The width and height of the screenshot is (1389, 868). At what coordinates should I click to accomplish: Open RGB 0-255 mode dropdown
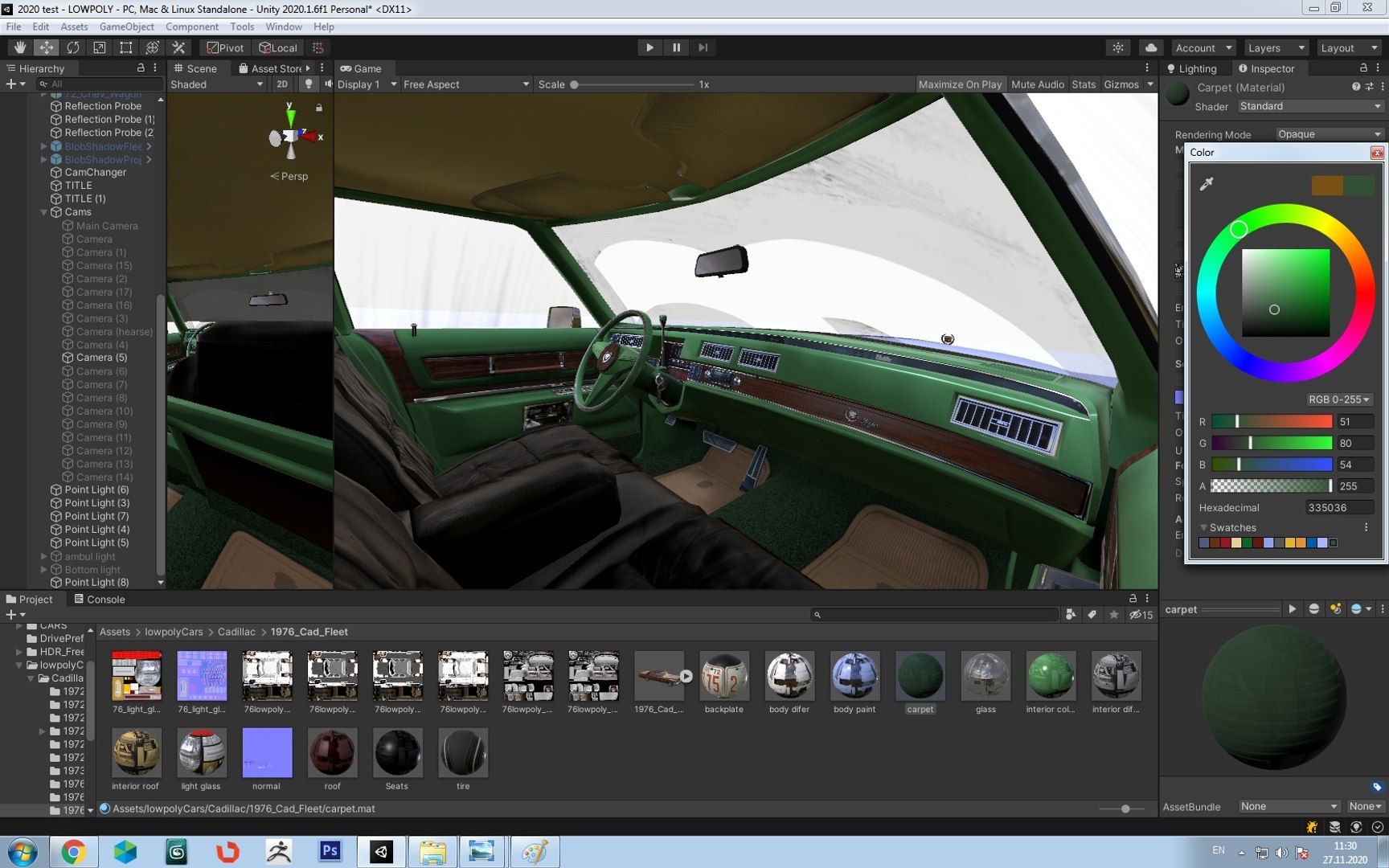[x=1339, y=399]
